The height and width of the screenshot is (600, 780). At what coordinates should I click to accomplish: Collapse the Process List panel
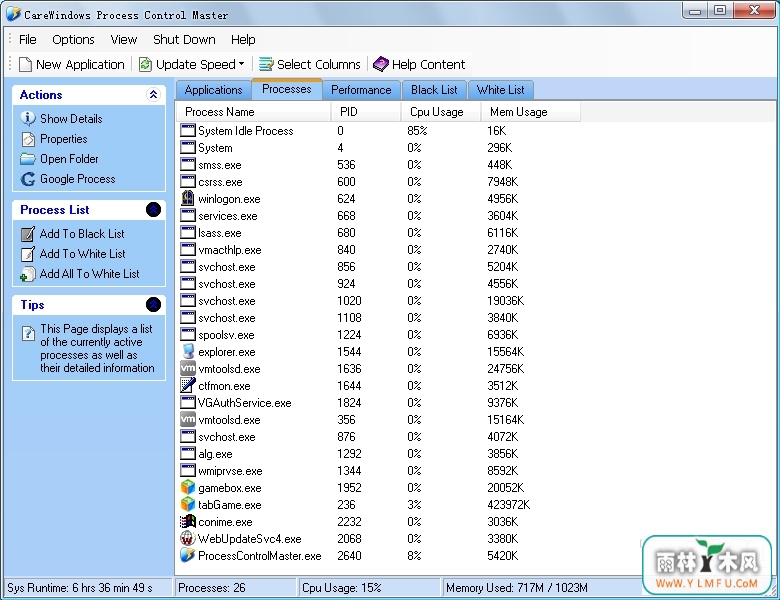coord(153,210)
